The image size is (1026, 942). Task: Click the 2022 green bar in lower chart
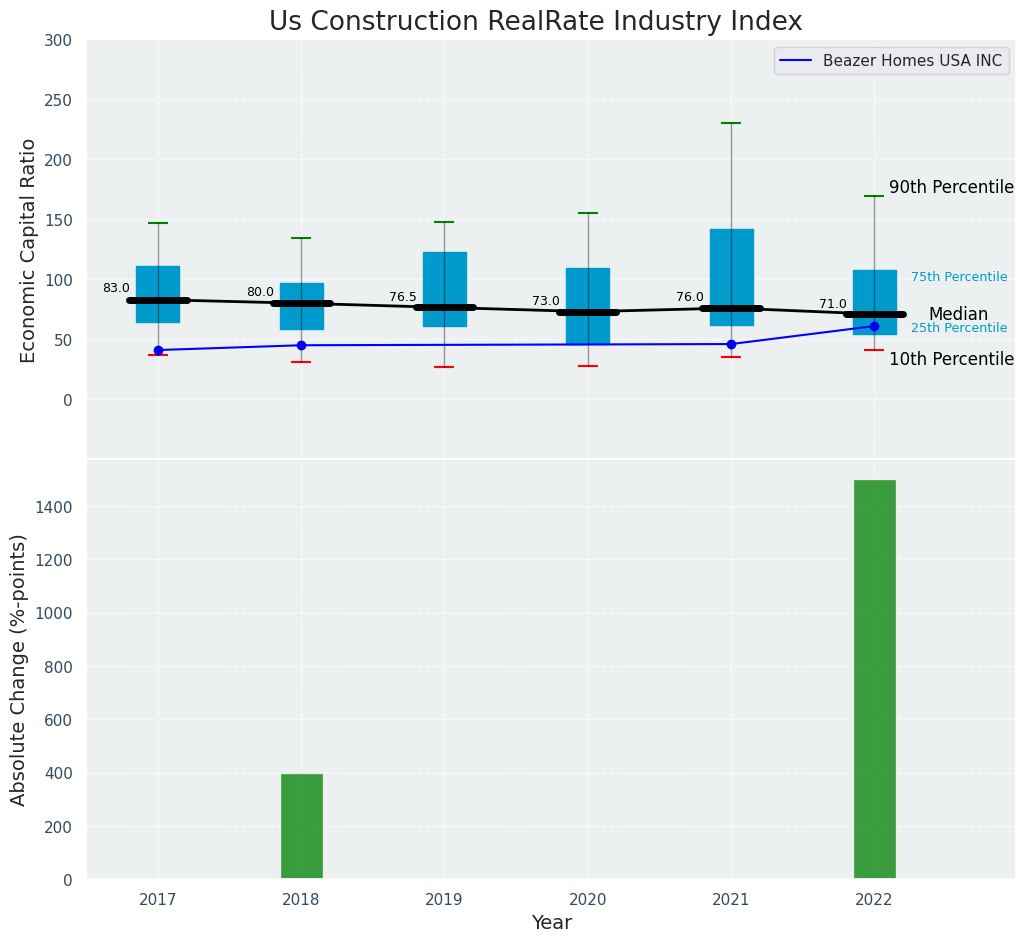874,679
